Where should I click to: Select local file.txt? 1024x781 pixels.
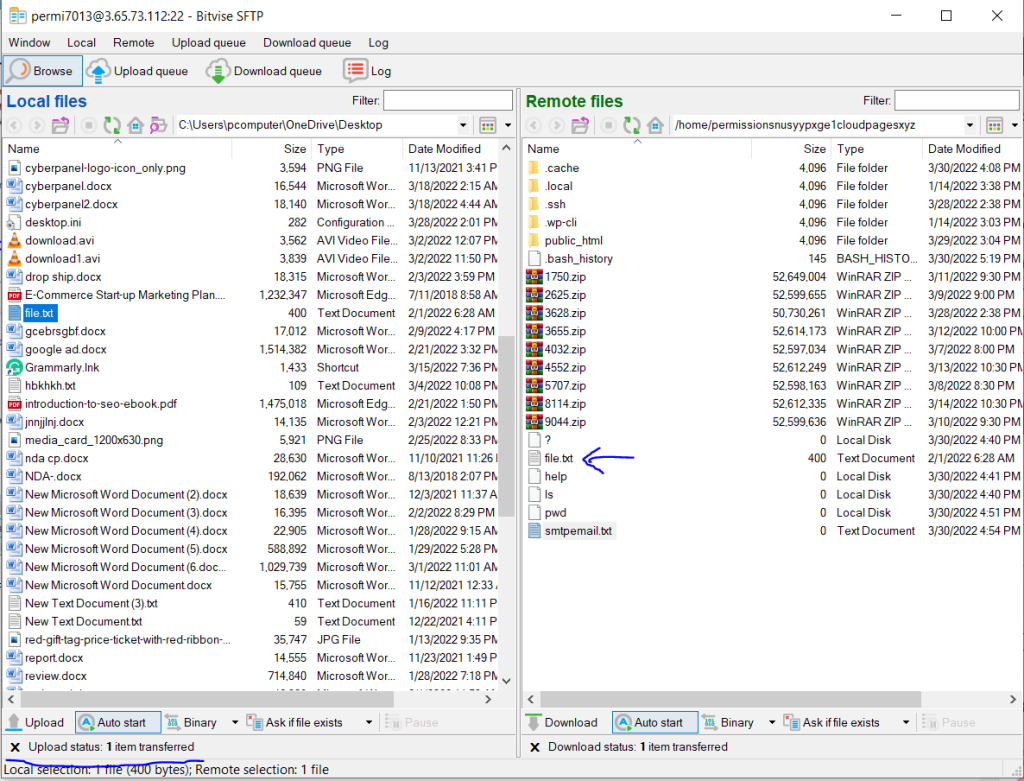(x=39, y=313)
